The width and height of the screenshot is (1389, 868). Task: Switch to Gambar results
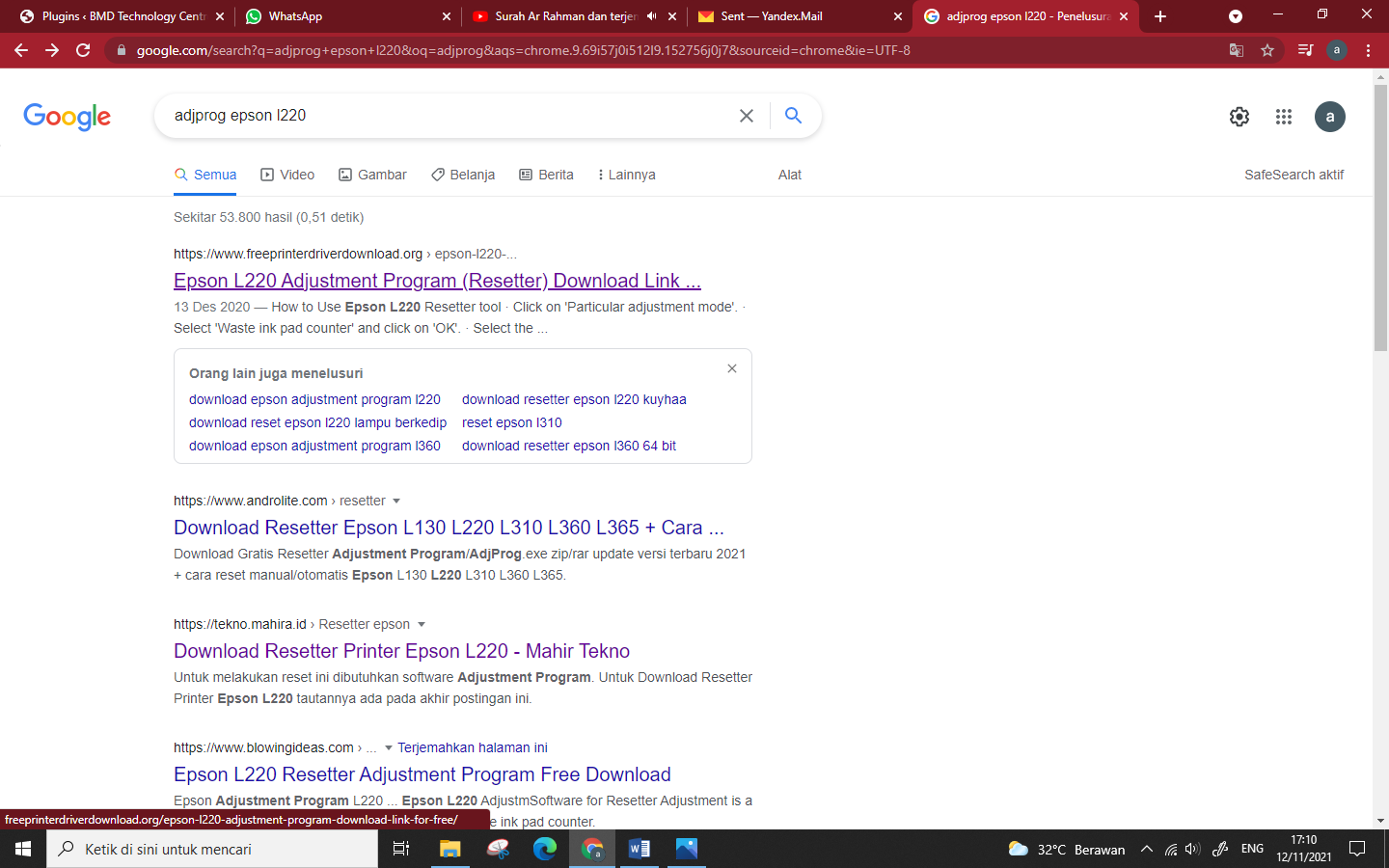(x=372, y=175)
